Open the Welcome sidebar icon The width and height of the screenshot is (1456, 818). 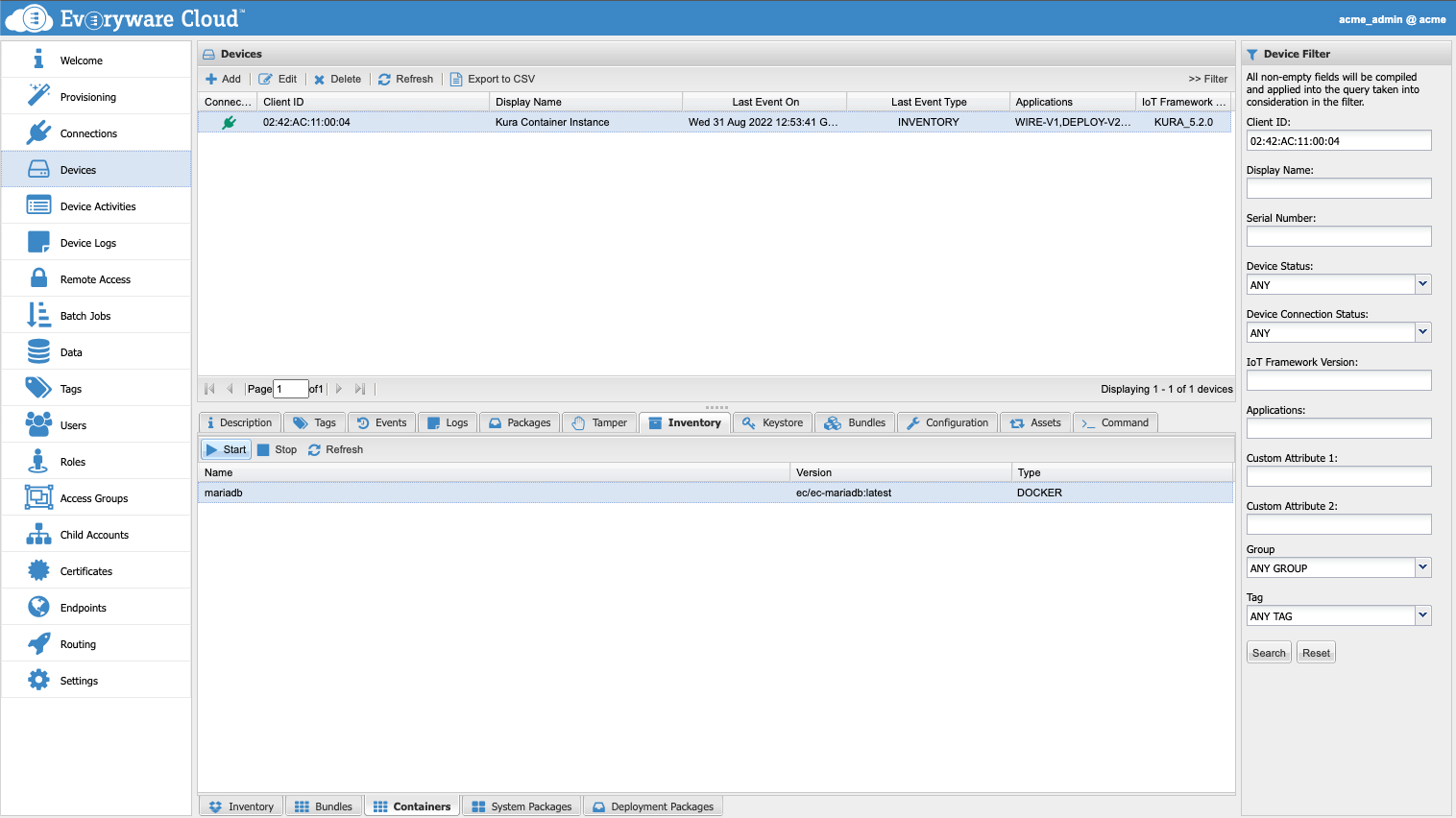click(x=38, y=60)
